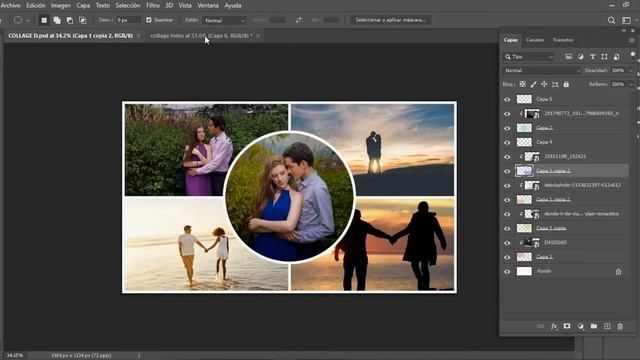Hide the Capa 2 layer
The height and width of the screenshot is (360, 640).
click(x=507, y=128)
